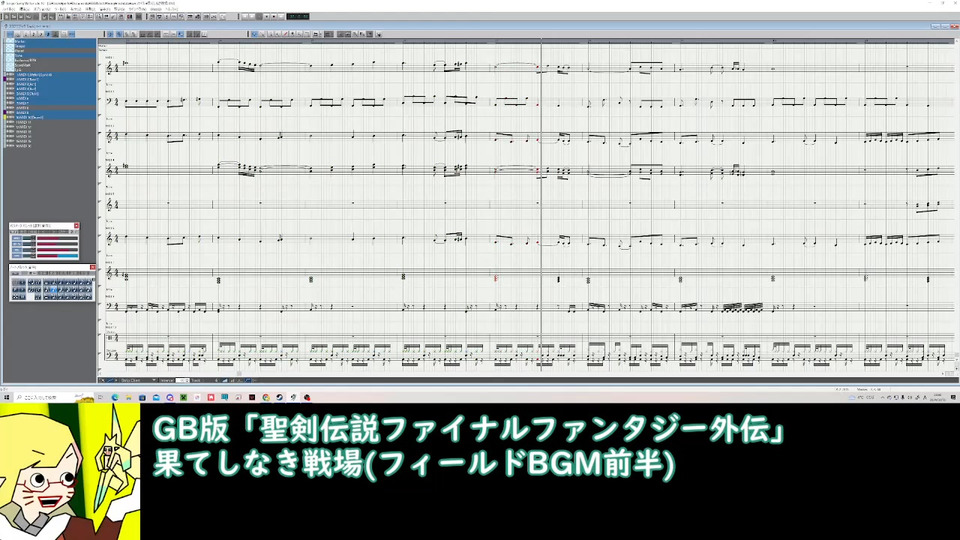Open File Explorer from the taskbar
Viewport: 960px width, 540px height.
click(129, 397)
